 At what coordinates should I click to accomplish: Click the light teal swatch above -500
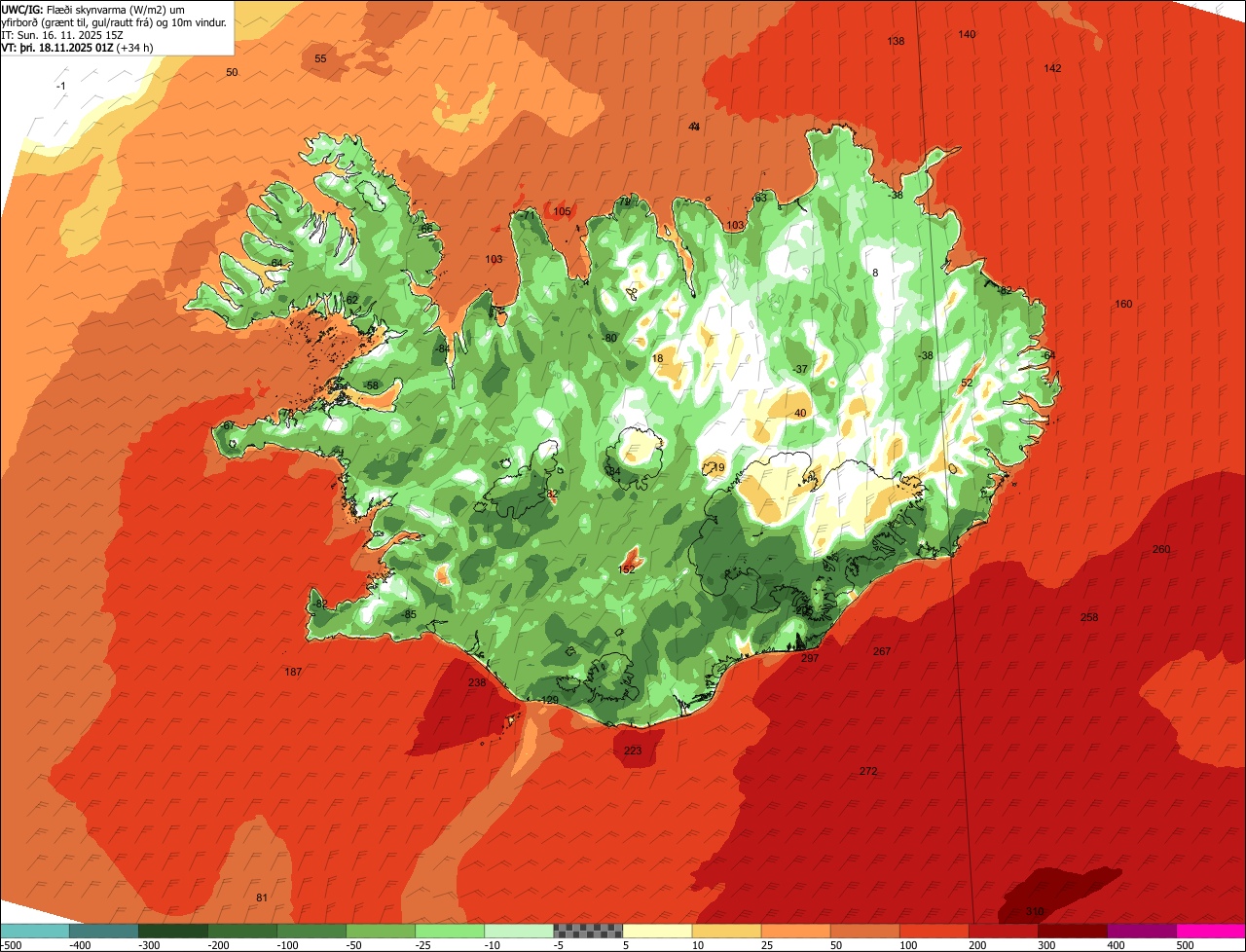click(34, 931)
